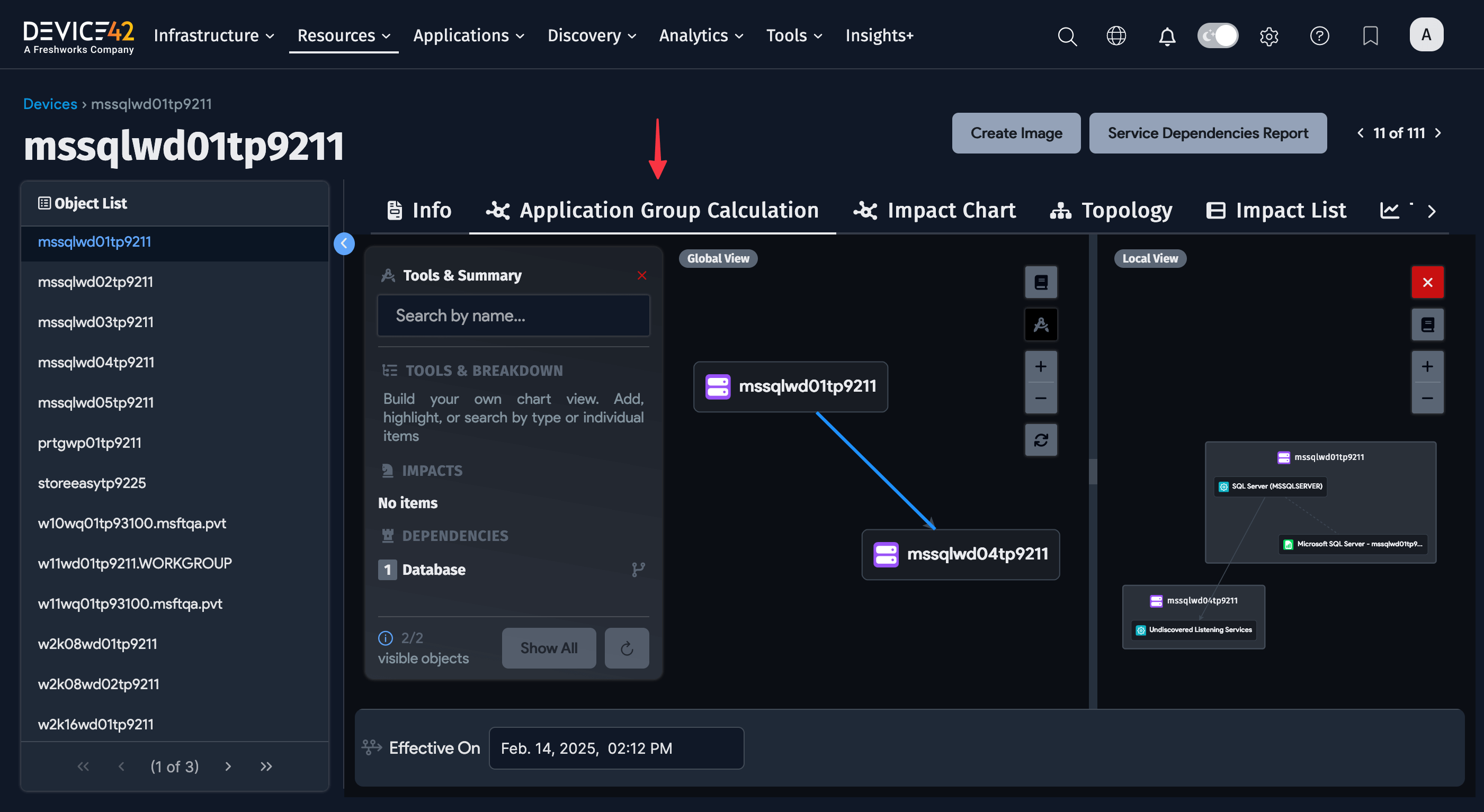The height and width of the screenshot is (812, 1484).
Task: Click the Effective On date field
Action: [615, 747]
